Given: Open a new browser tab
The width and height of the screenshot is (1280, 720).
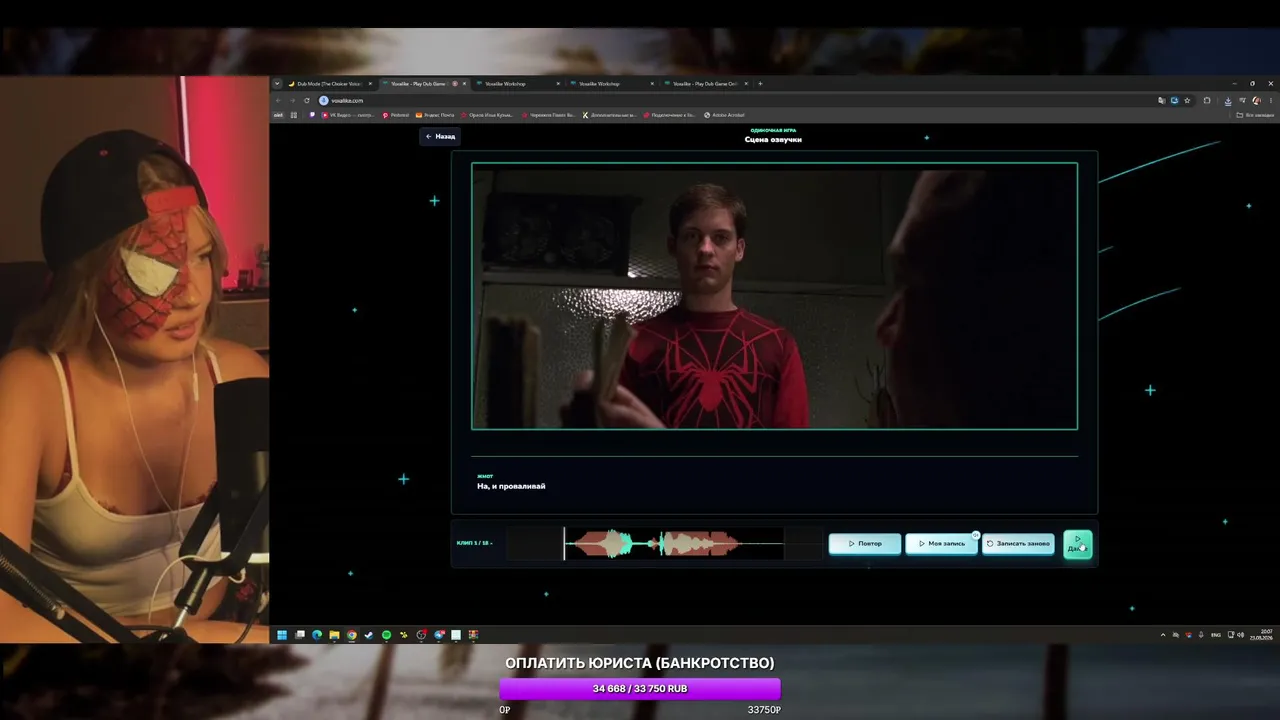Looking at the screenshot, I should pos(760,84).
